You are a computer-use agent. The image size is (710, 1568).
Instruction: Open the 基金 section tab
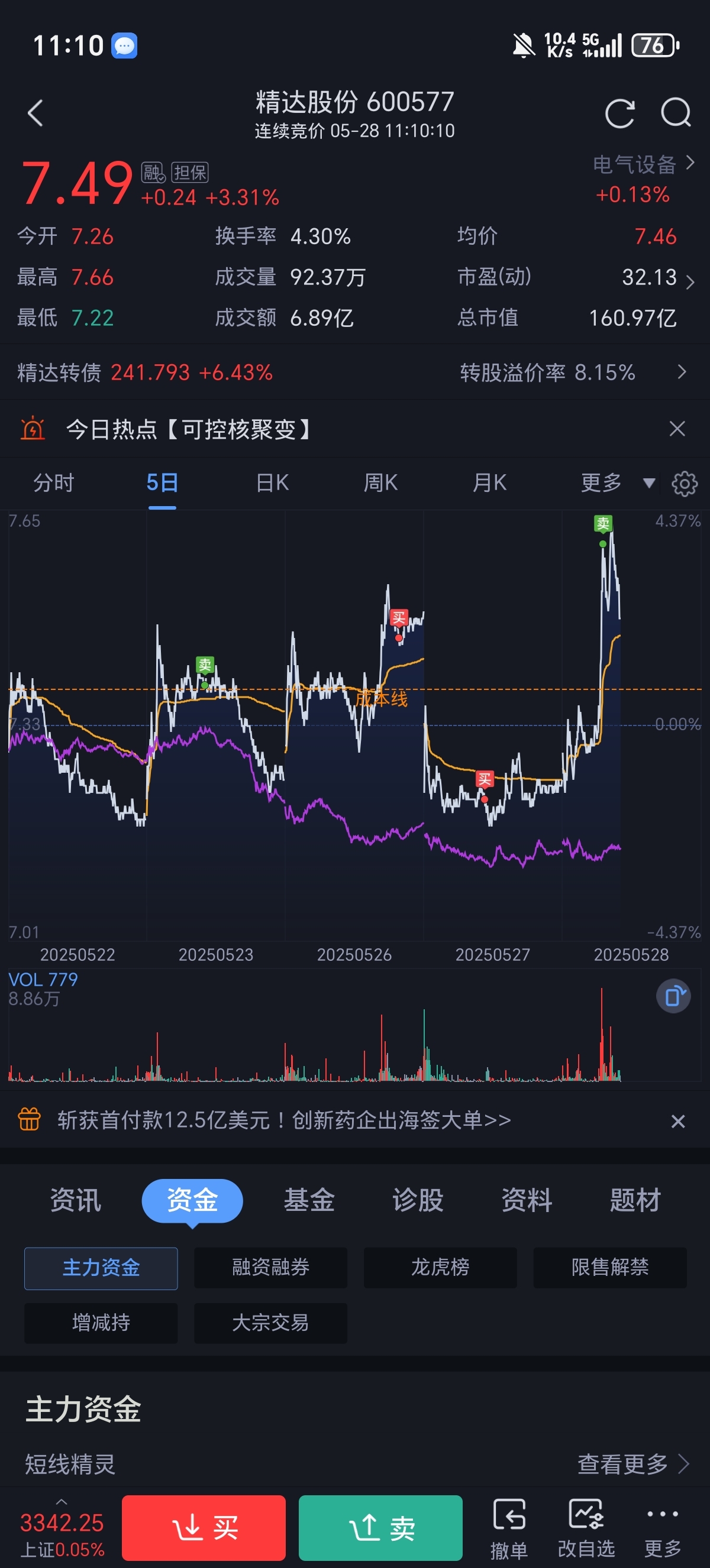(309, 1200)
